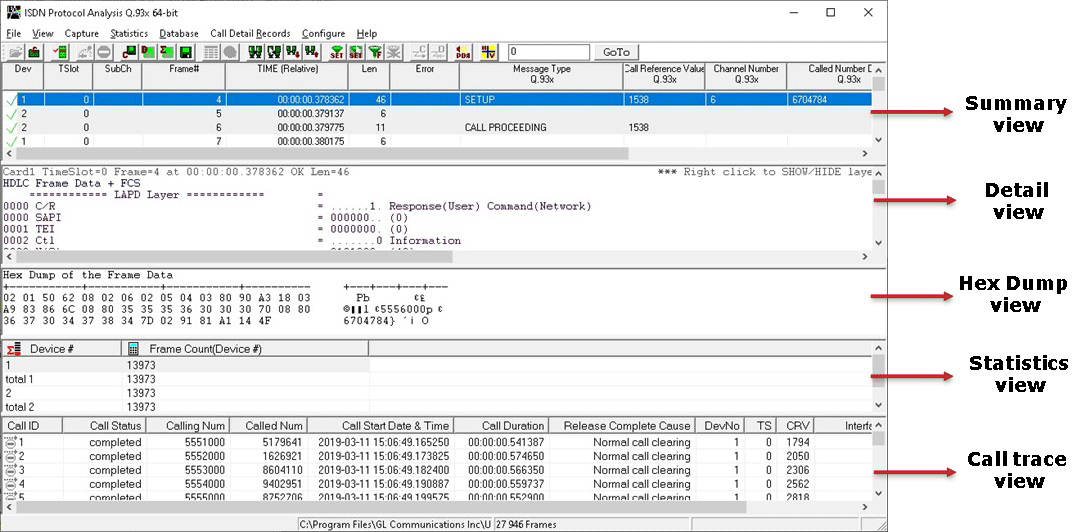Click the Call Status column header
The height and width of the screenshot is (532, 1085).
tap(104, 426)
